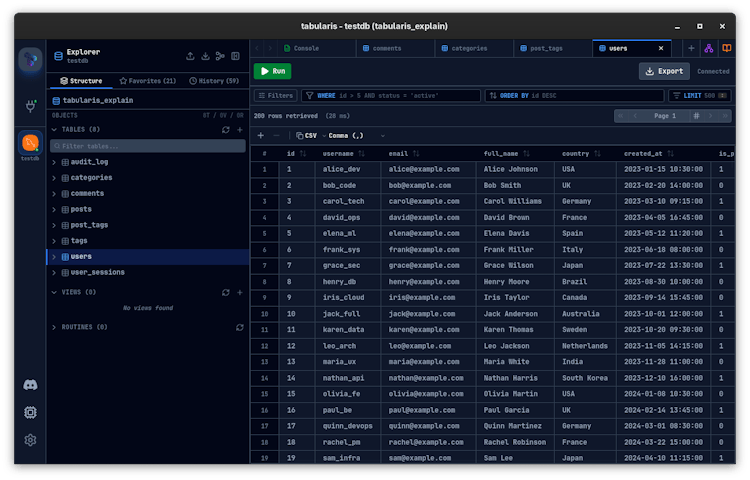The height and width of the screenshot is (480, 750).
Task: Sort by the full_name column
Action: [x=527, y=154]
